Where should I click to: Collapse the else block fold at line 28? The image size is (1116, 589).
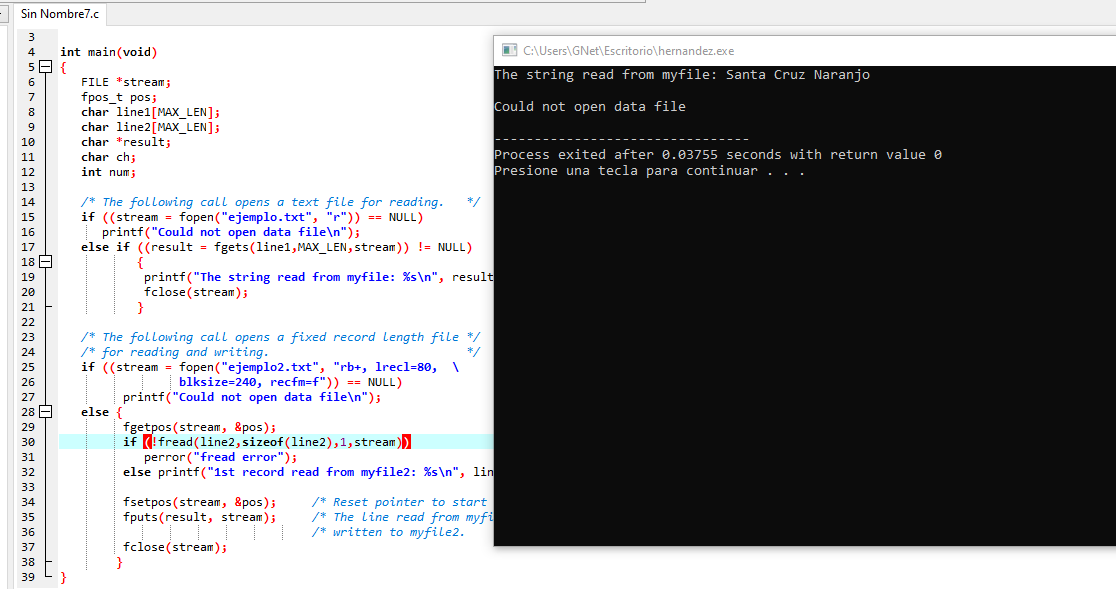[x=46, y=412]
